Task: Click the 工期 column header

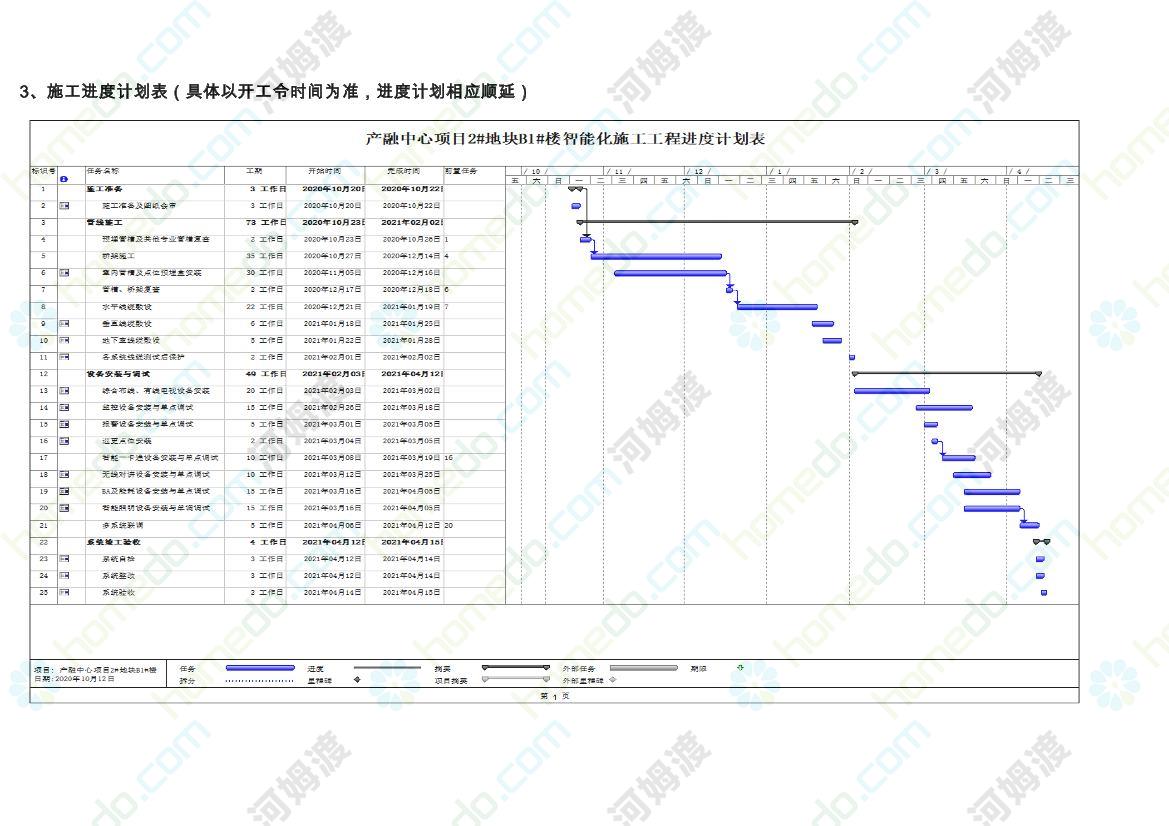Action: (254, 171)
